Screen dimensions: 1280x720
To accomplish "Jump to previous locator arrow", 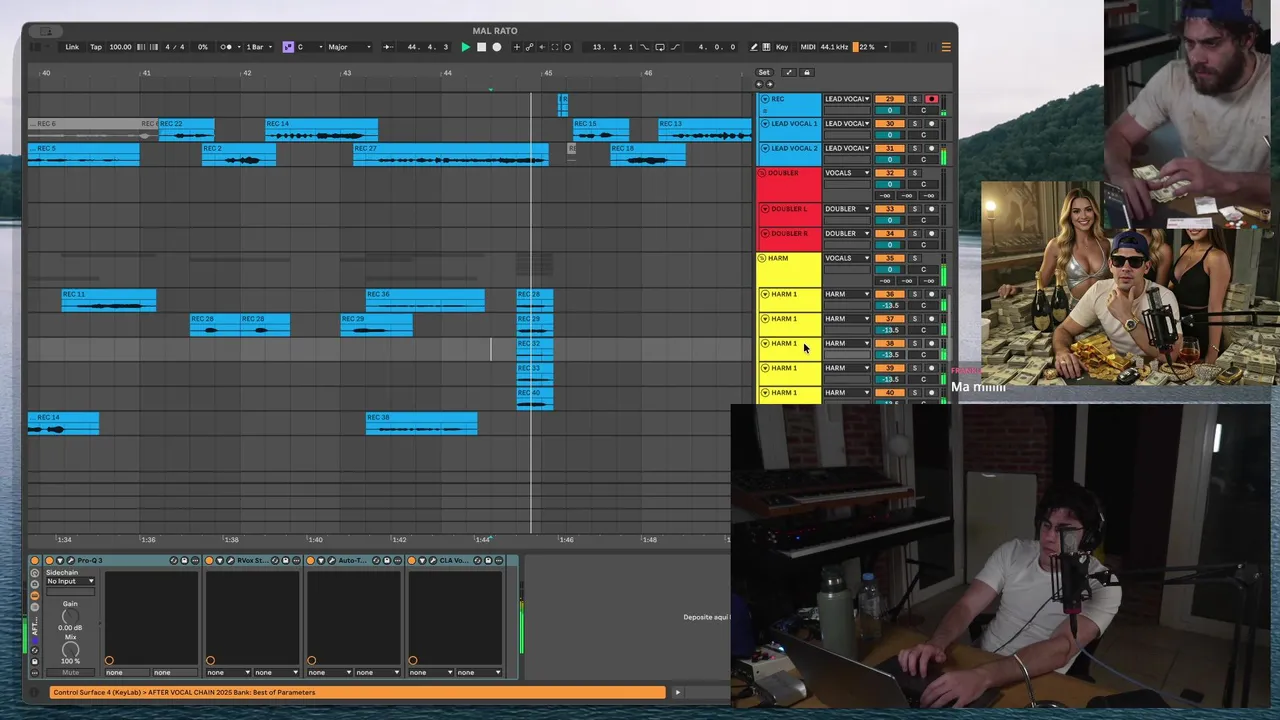I will click(x=759, y=84).
